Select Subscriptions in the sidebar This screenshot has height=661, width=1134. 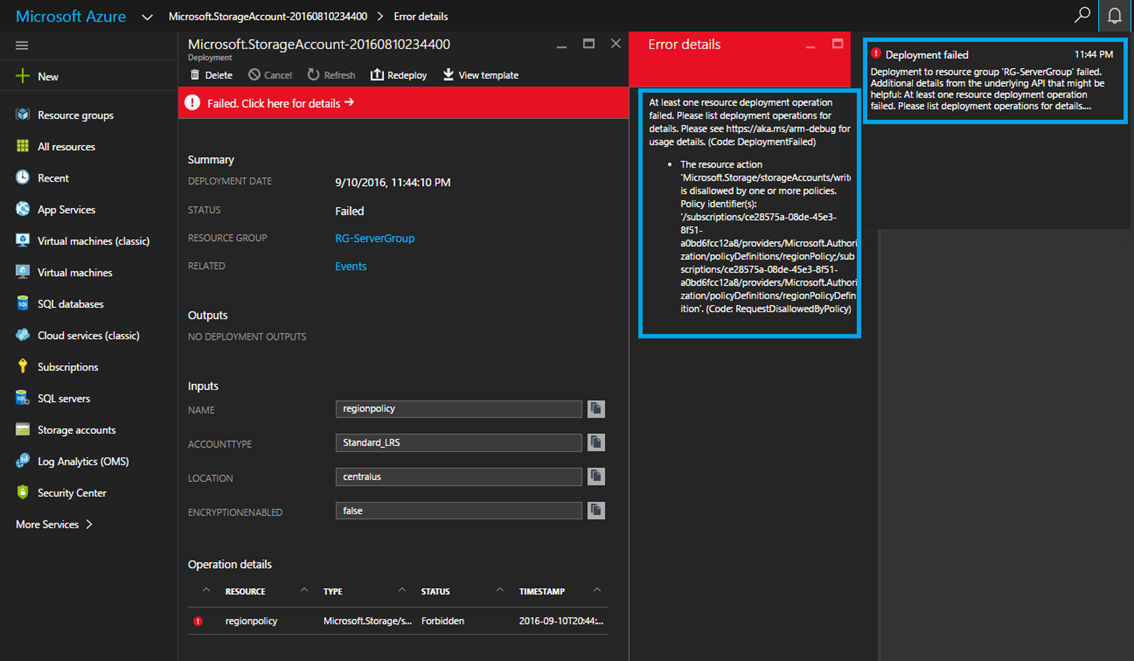point(68,367)
